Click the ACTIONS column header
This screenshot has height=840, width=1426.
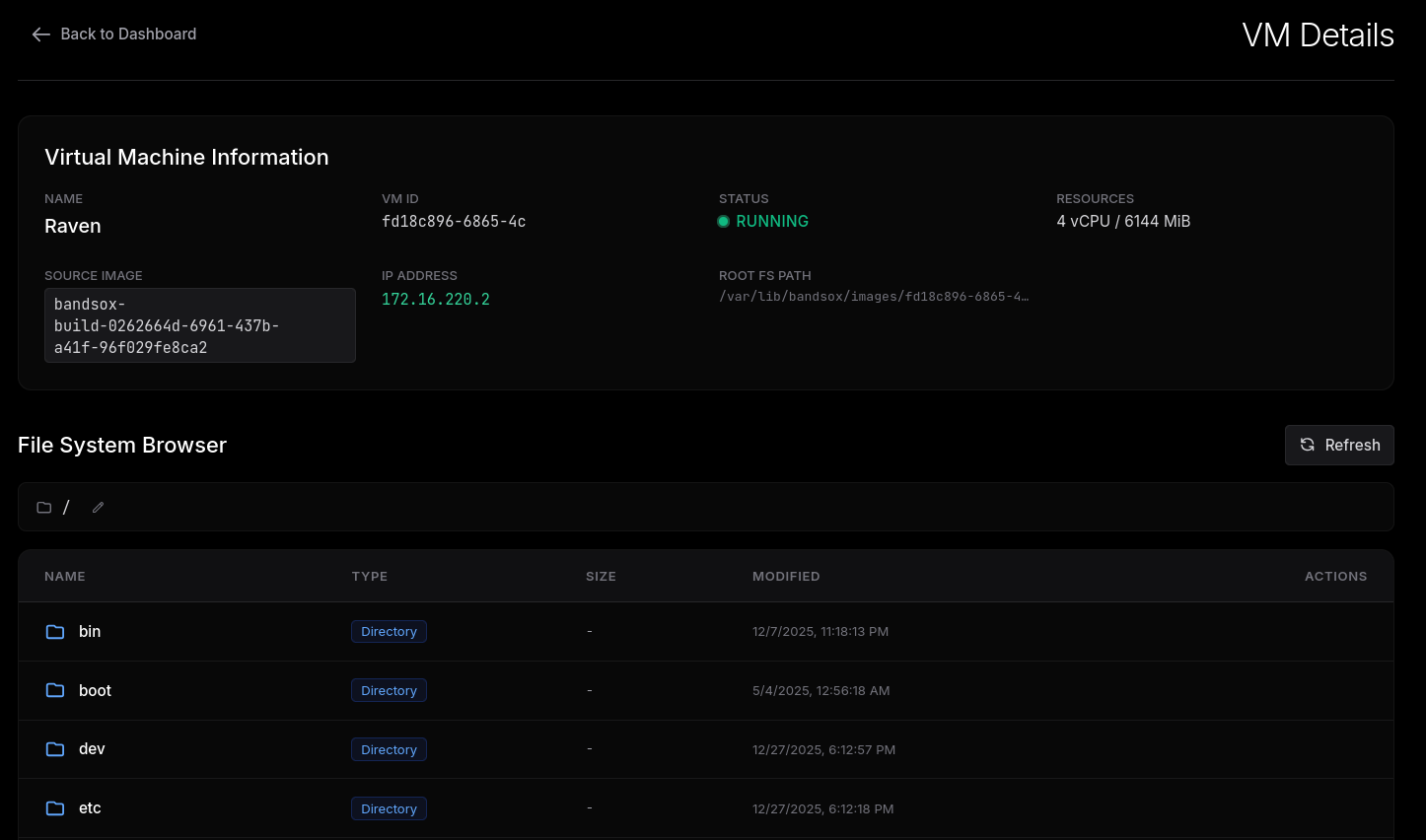[x=1335, y=577]
